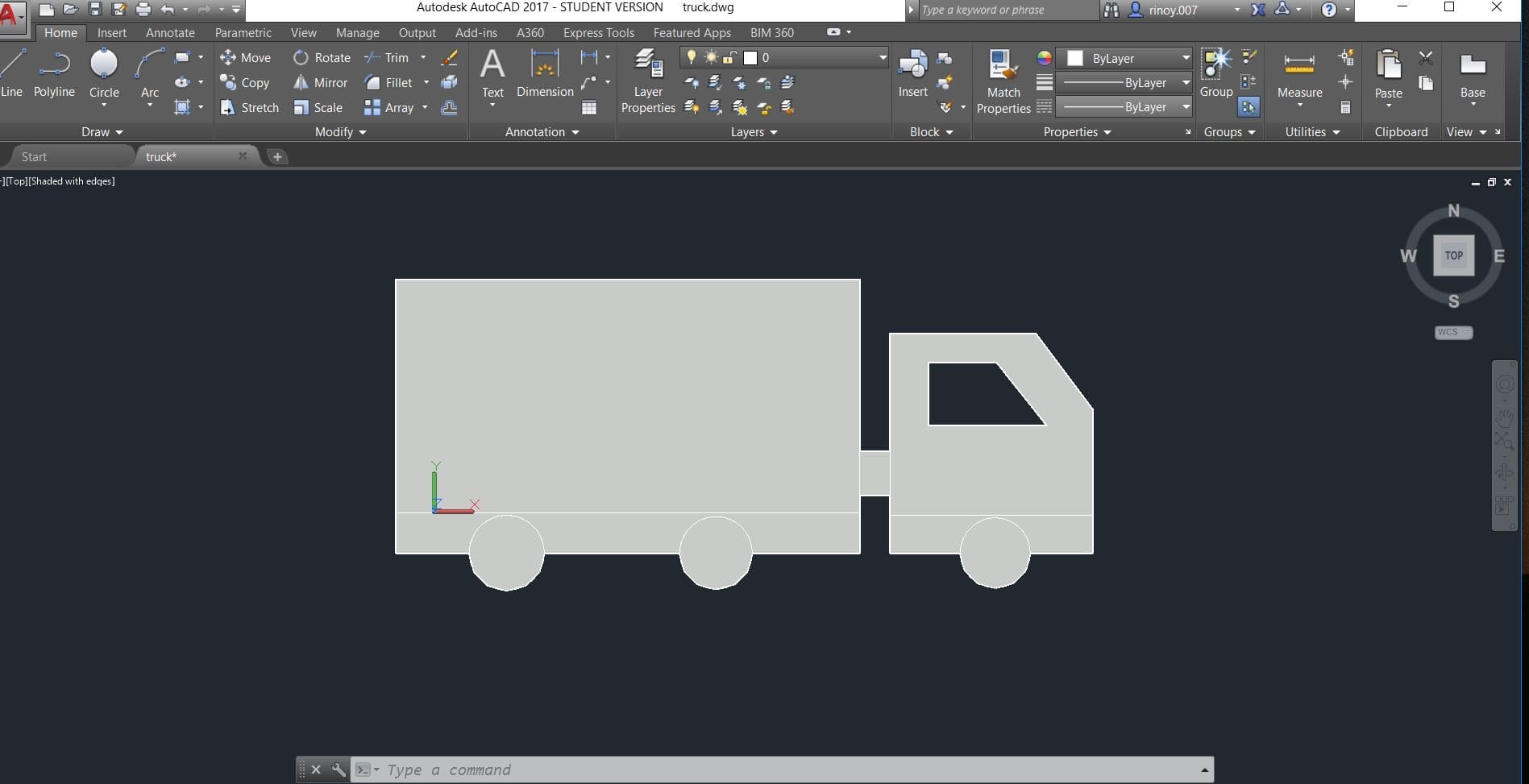Click the layer 0 white color swatch
Screen dimensions: 1529x784
750,58
